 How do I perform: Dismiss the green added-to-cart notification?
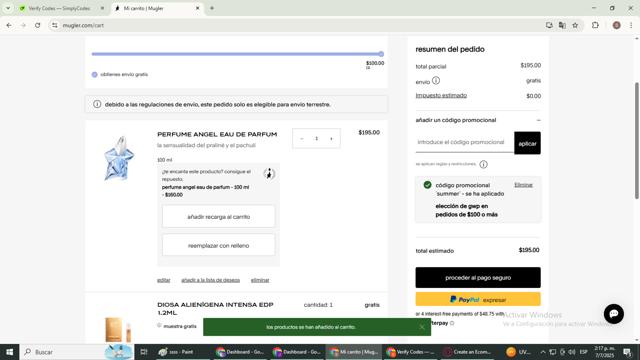[422, 327]
